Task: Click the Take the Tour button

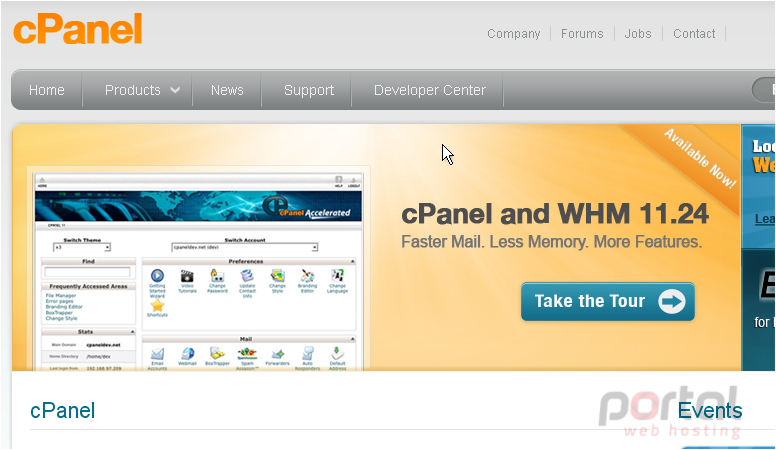Action: [x=608, y=301]
